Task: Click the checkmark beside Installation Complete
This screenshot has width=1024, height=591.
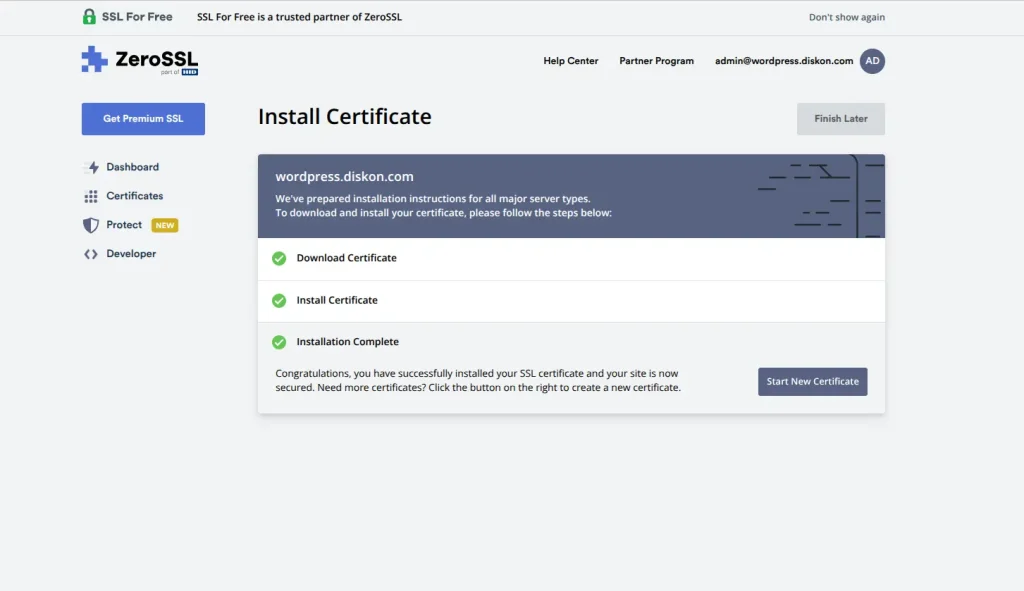Action: (278, 342)
